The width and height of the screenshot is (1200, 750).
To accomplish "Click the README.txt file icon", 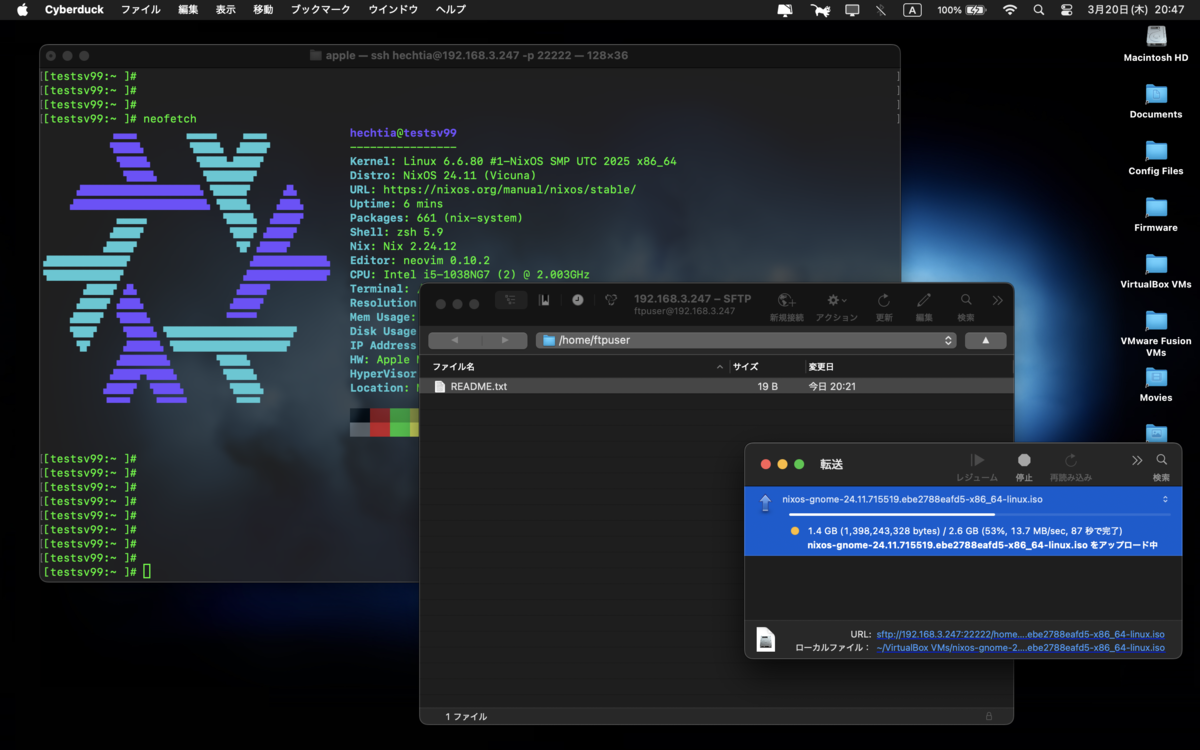I will pyautogui.click(x=439, y=386).
